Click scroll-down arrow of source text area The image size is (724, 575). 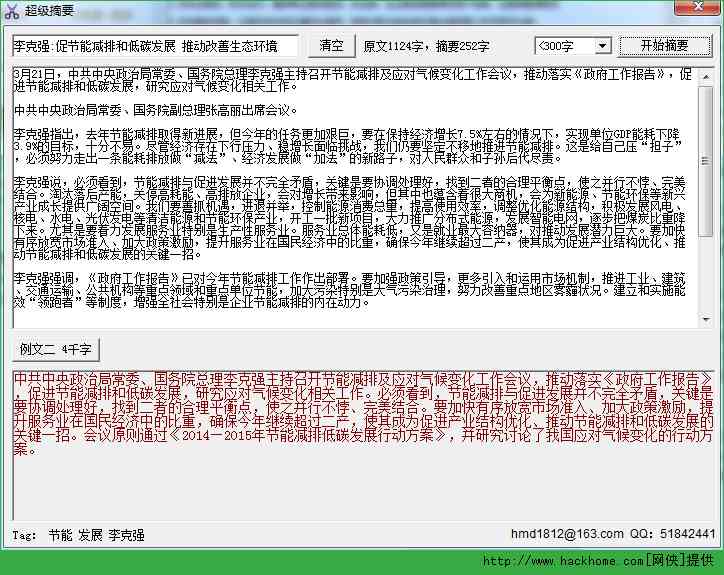(706, 320)
